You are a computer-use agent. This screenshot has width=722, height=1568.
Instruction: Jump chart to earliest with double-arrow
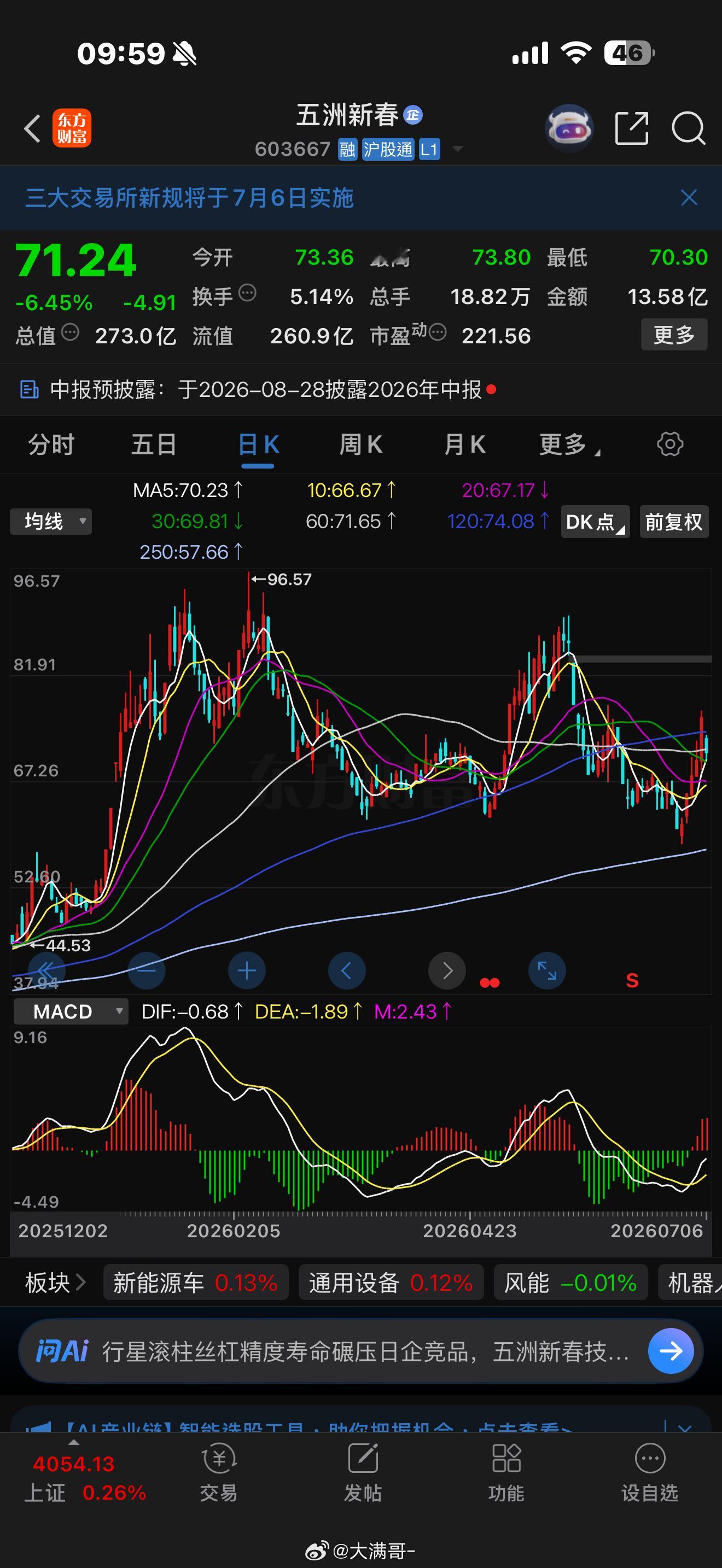tap(46, 971)
